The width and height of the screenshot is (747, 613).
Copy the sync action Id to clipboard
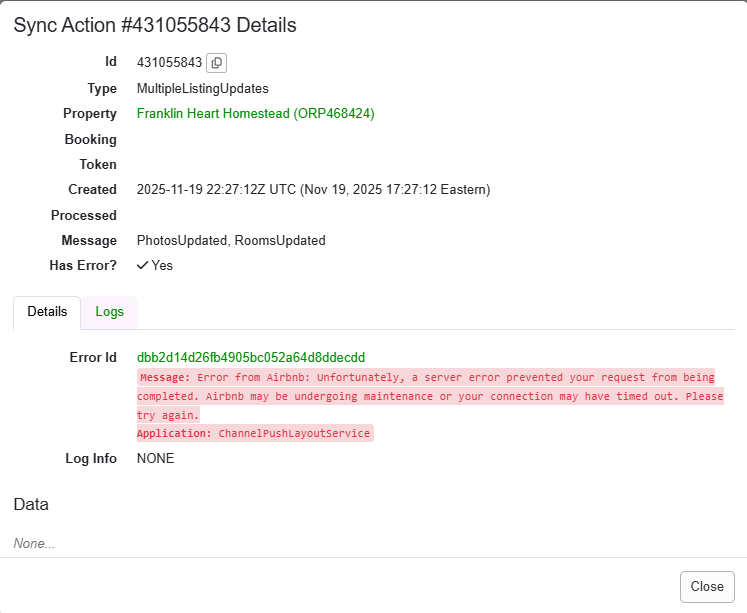(217, 63)
